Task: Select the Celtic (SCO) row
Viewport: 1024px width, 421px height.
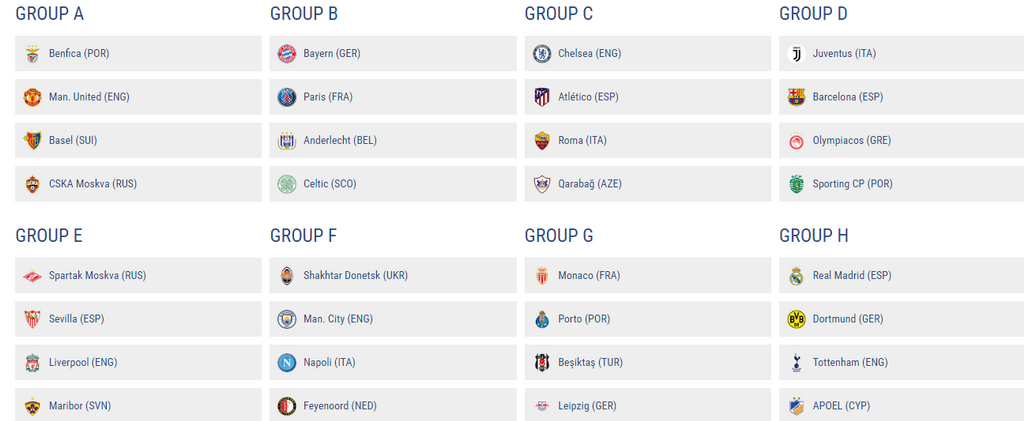Action: [x=393, y=184]
